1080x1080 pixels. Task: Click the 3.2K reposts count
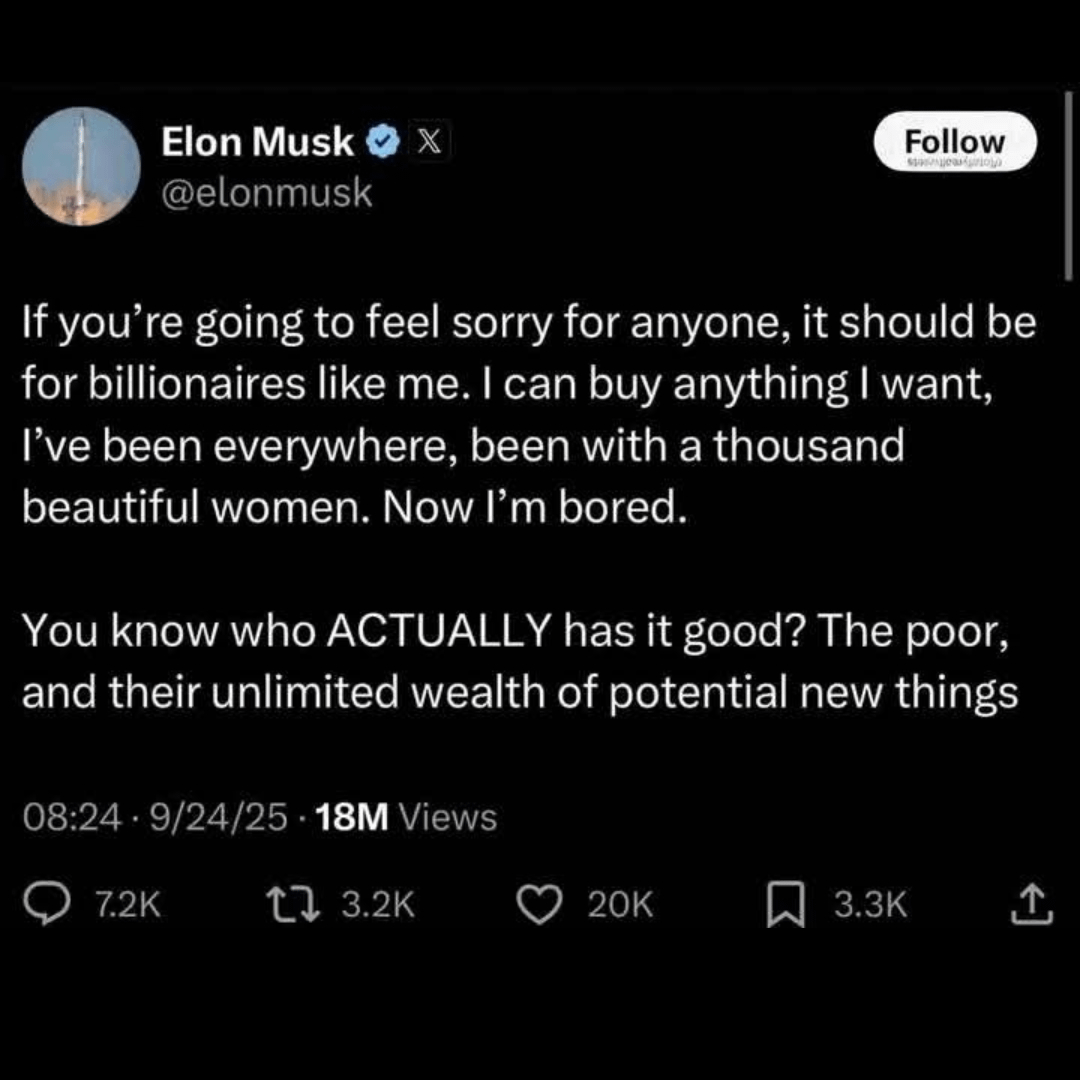pos(378,906)
